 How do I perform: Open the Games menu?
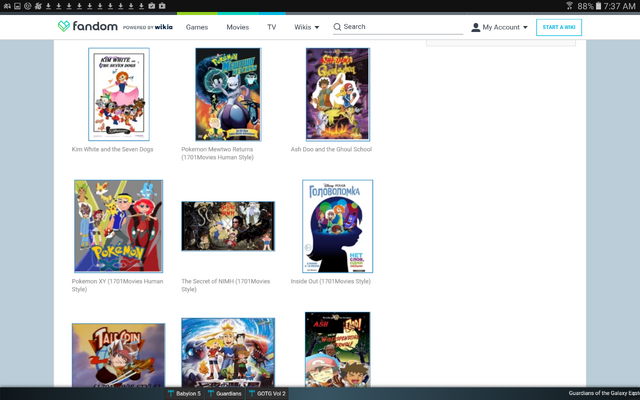[197, 27]
